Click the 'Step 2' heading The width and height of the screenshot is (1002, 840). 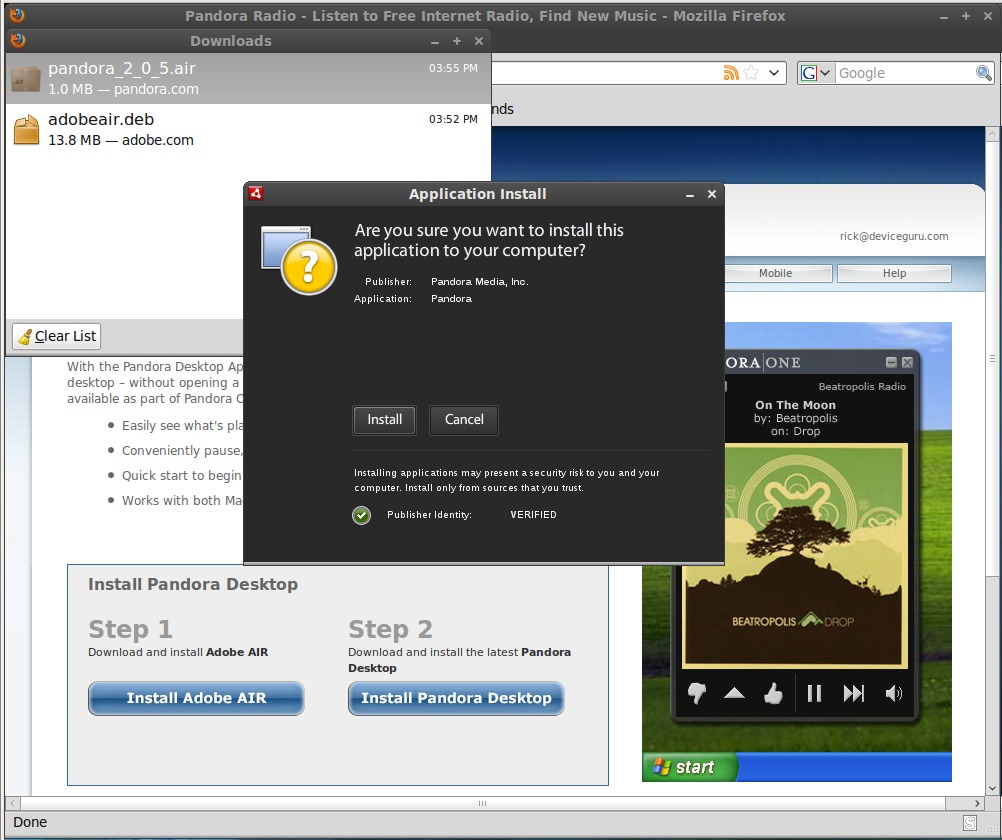390,629
